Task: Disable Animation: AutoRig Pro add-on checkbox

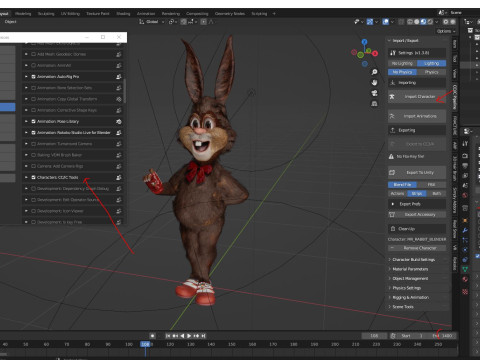Action: [33, 77]
